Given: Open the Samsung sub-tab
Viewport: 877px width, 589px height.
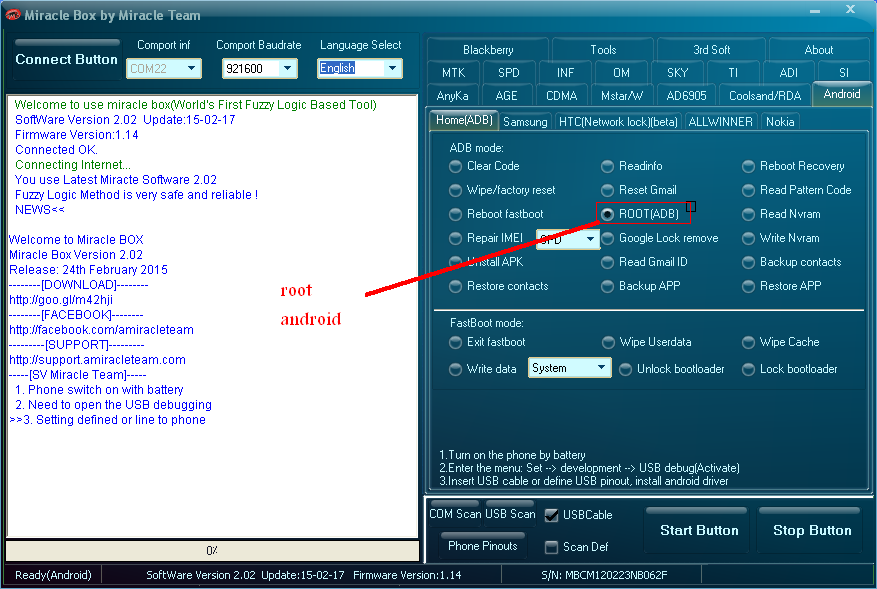Looking at the screenshot, I should 525,122.
